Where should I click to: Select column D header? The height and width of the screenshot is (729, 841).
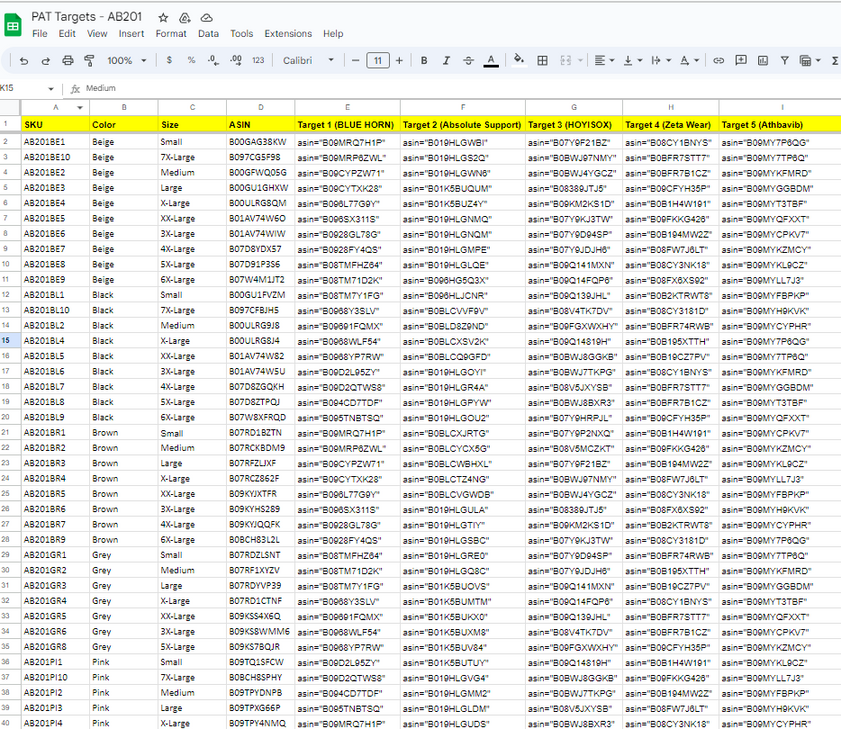point(260,107)
